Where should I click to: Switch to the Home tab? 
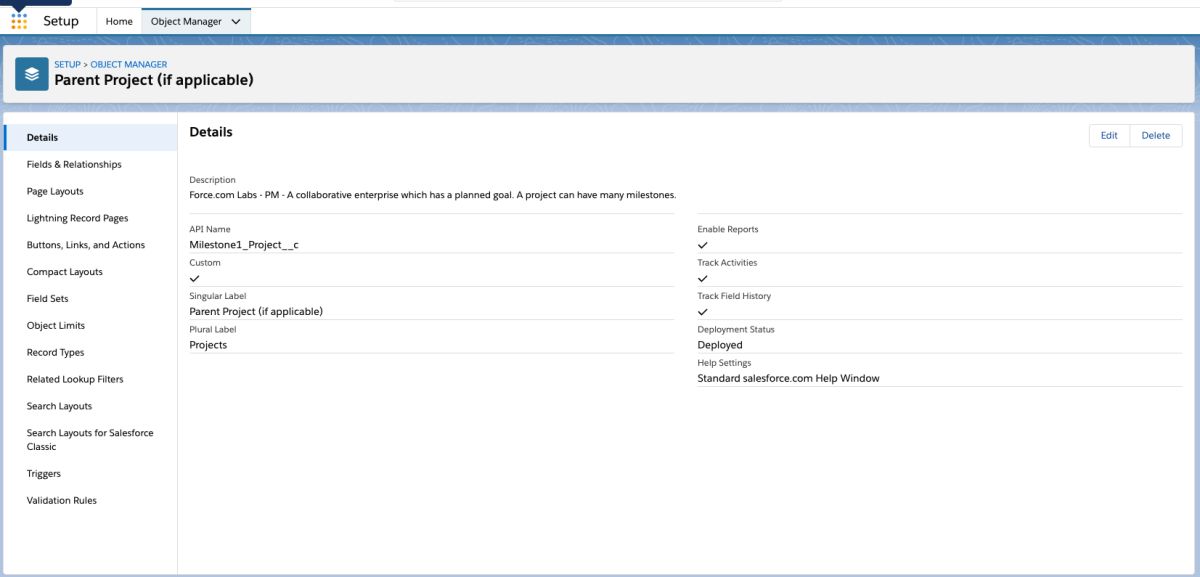119,21
